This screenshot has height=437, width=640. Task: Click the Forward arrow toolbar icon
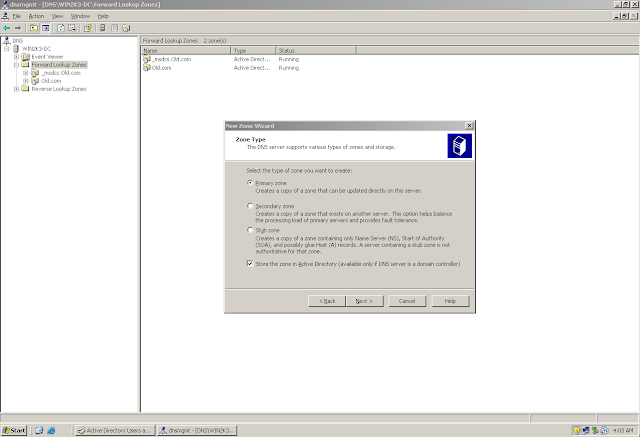(x=18, y=28)
